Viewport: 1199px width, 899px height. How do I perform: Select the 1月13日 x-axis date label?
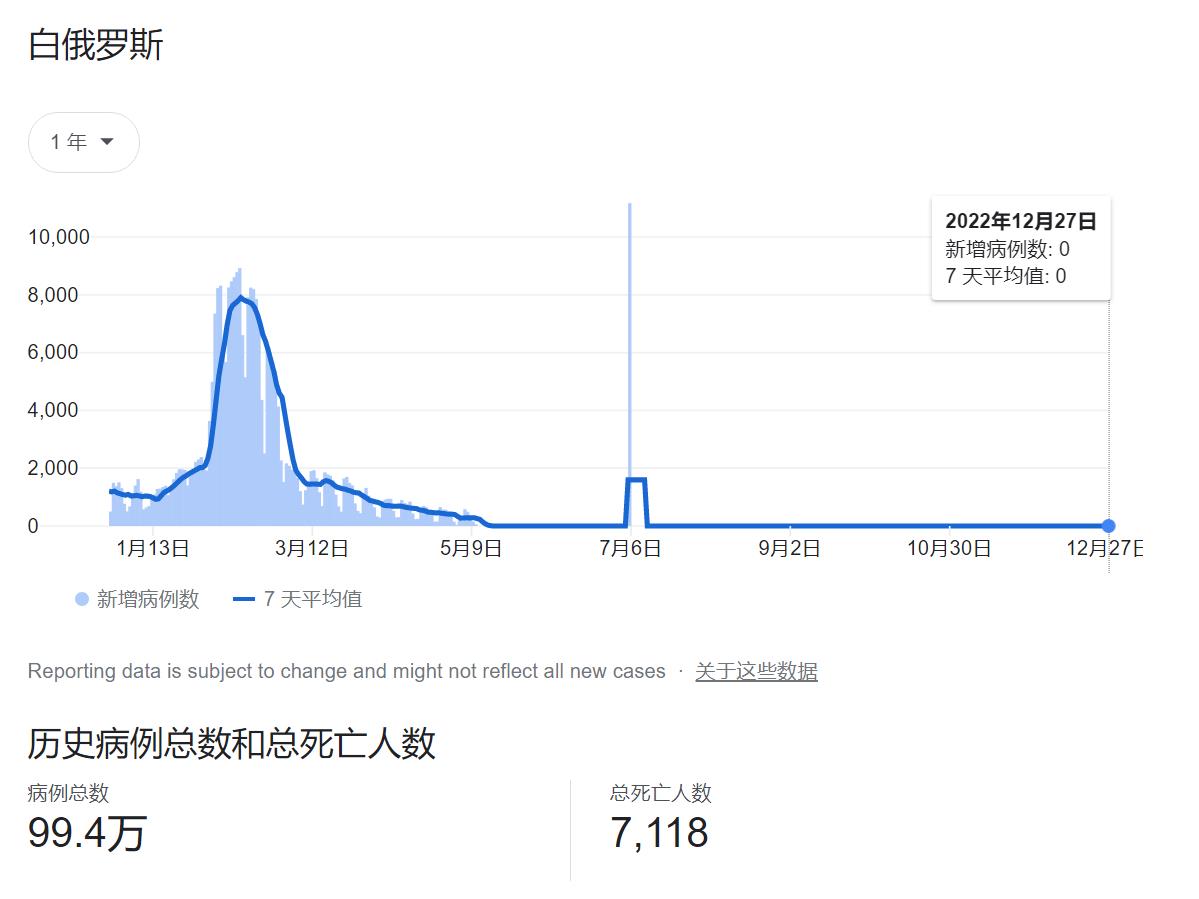(x=153, y=548)
